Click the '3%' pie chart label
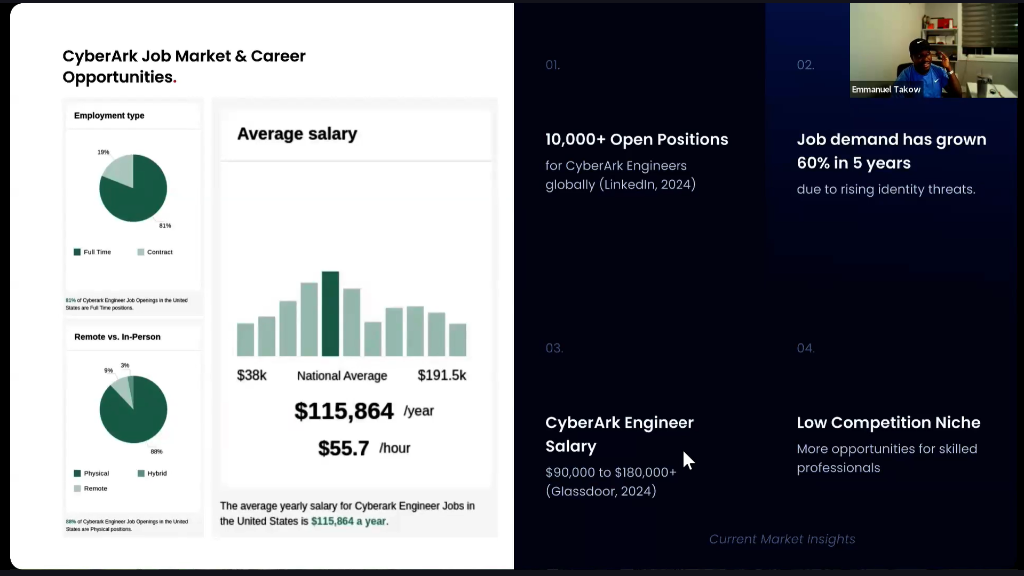Image resolution: width=1024 pixels, height=576 pixels. click(125, 365)
